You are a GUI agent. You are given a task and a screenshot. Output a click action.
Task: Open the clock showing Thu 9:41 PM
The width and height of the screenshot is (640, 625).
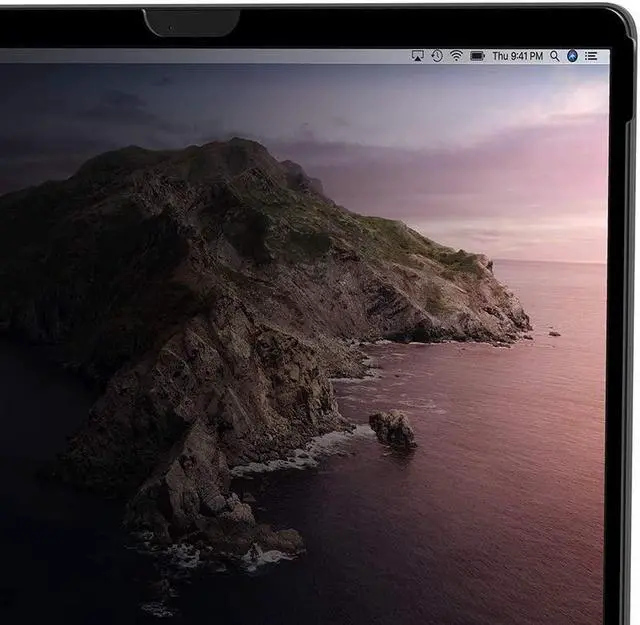point(518,56)
